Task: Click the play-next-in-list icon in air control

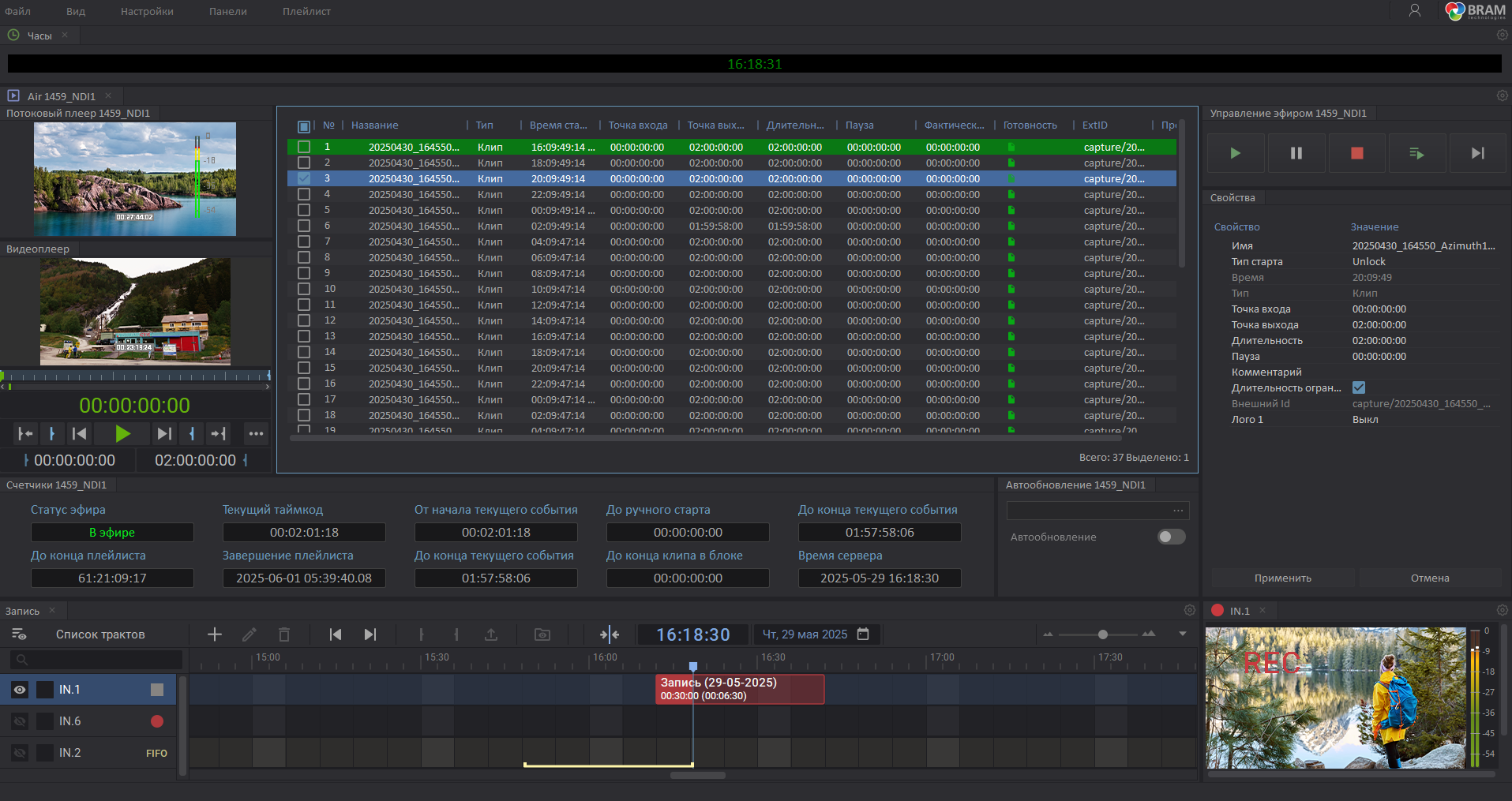Action: (1417, 153)
